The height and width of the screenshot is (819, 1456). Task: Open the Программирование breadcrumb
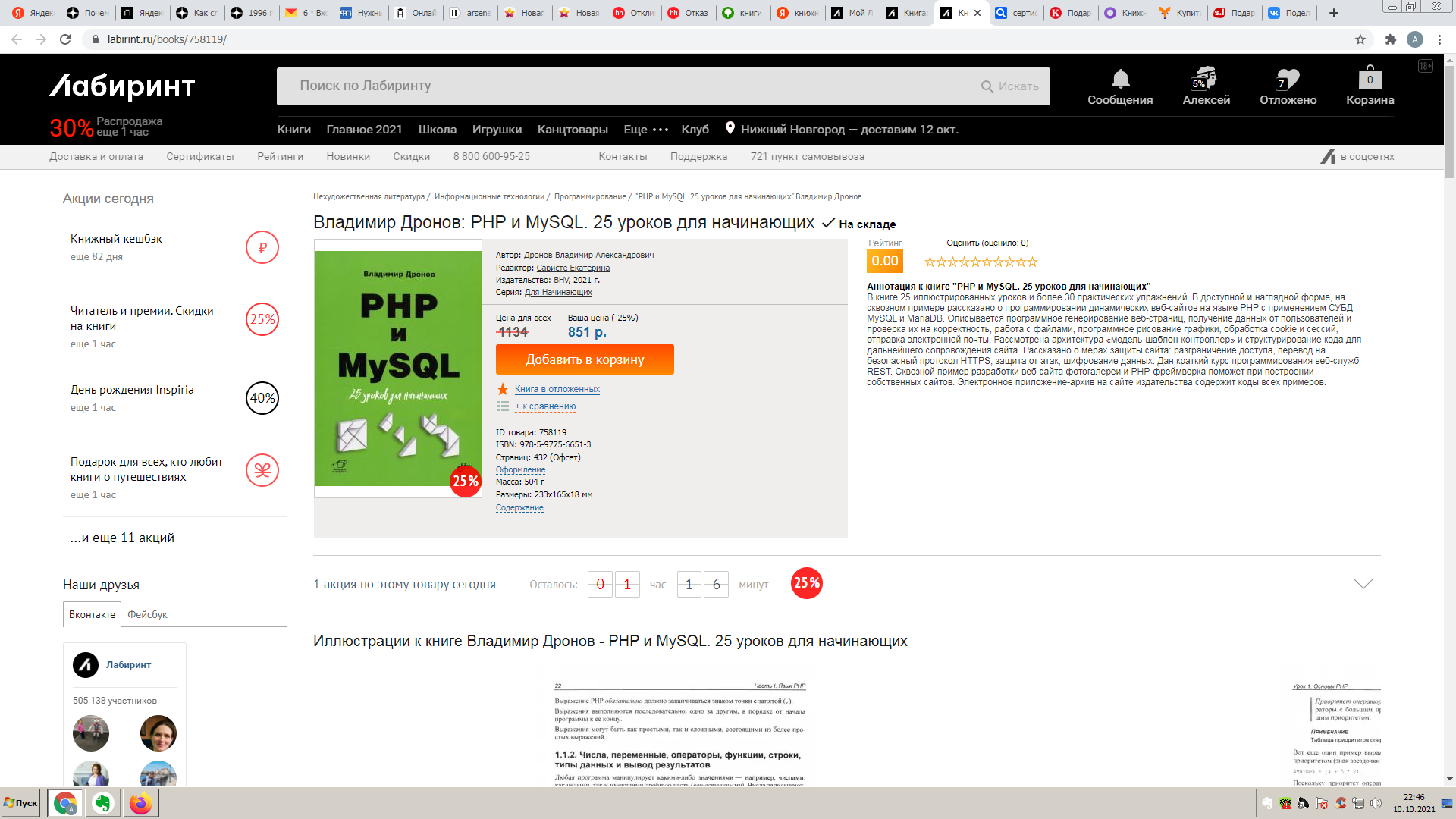(x=590, y=196)
